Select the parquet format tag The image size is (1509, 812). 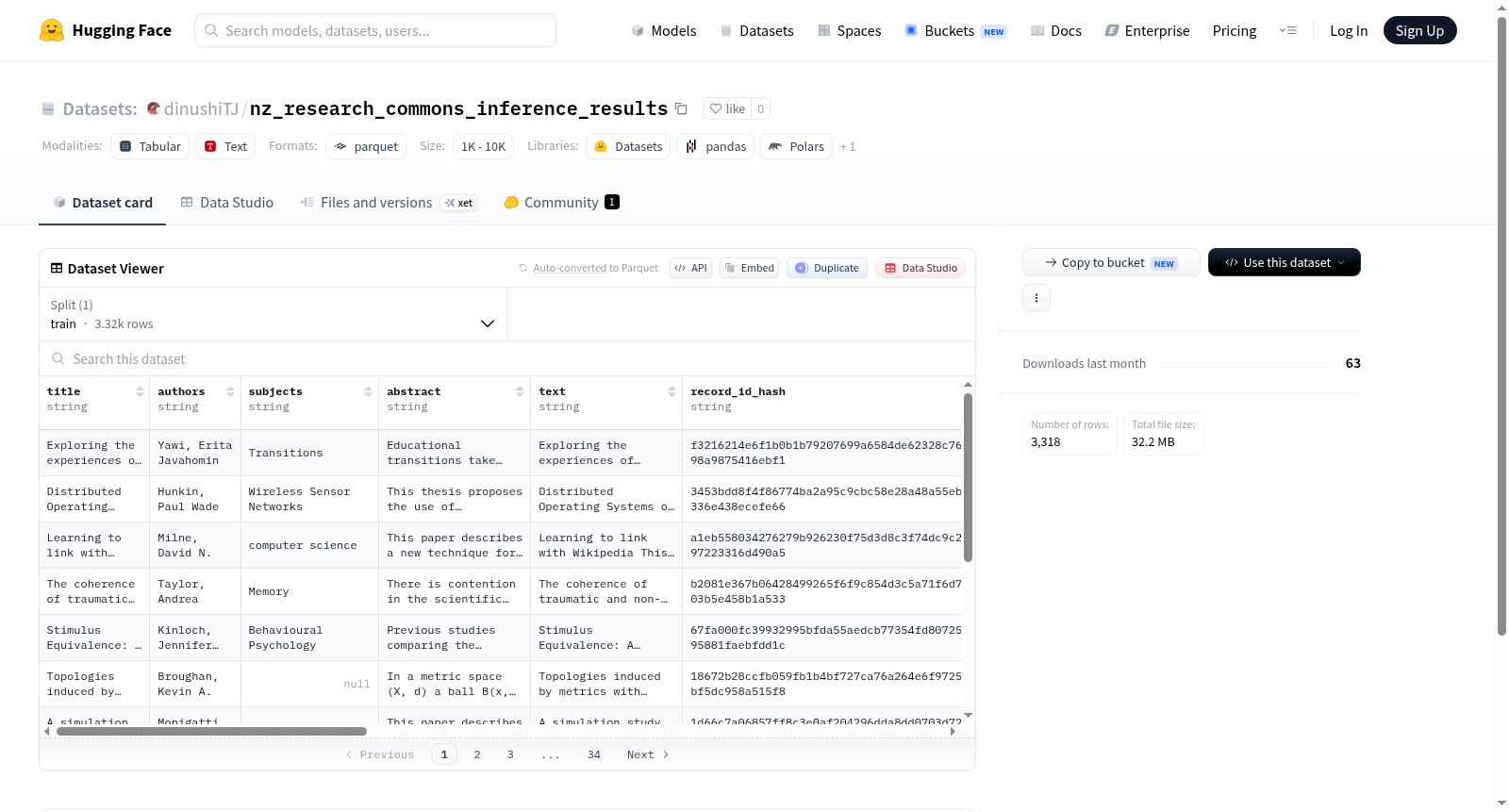pos(366,146)
